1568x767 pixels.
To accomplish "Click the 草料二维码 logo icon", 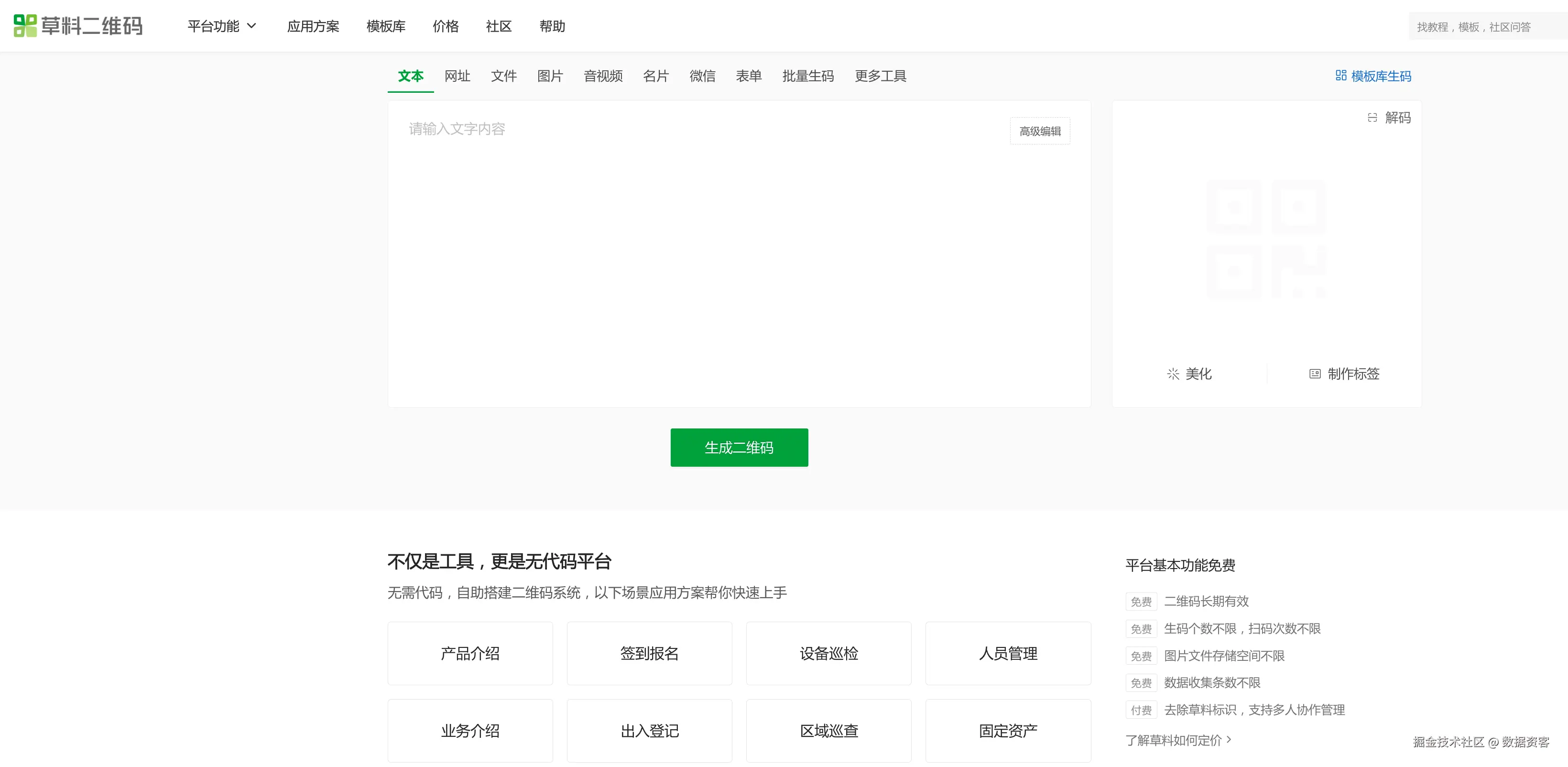I will [x=25, y=25].
